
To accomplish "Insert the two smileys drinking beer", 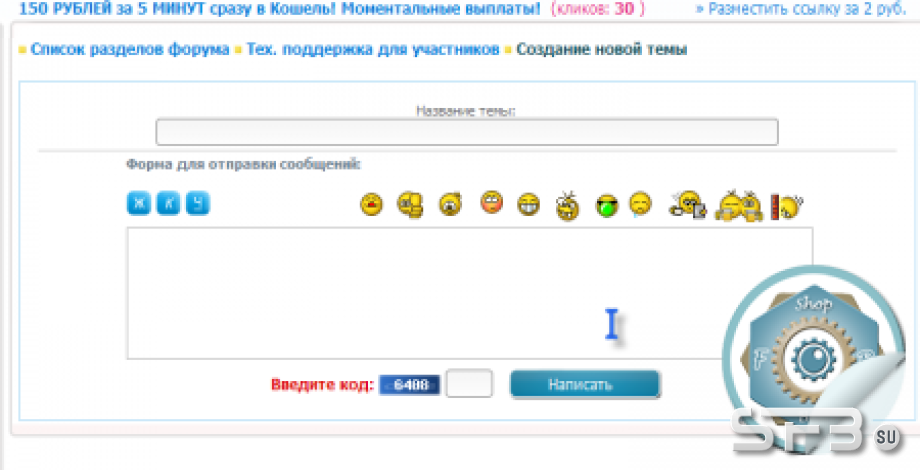I will (x=738, y=206).
